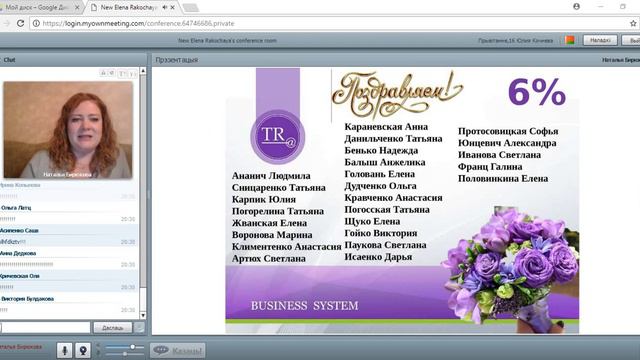Screen dimensions: 640x360
Task: Click chat message from Виктория Булдакова
Action: click(x=69, y=304)
